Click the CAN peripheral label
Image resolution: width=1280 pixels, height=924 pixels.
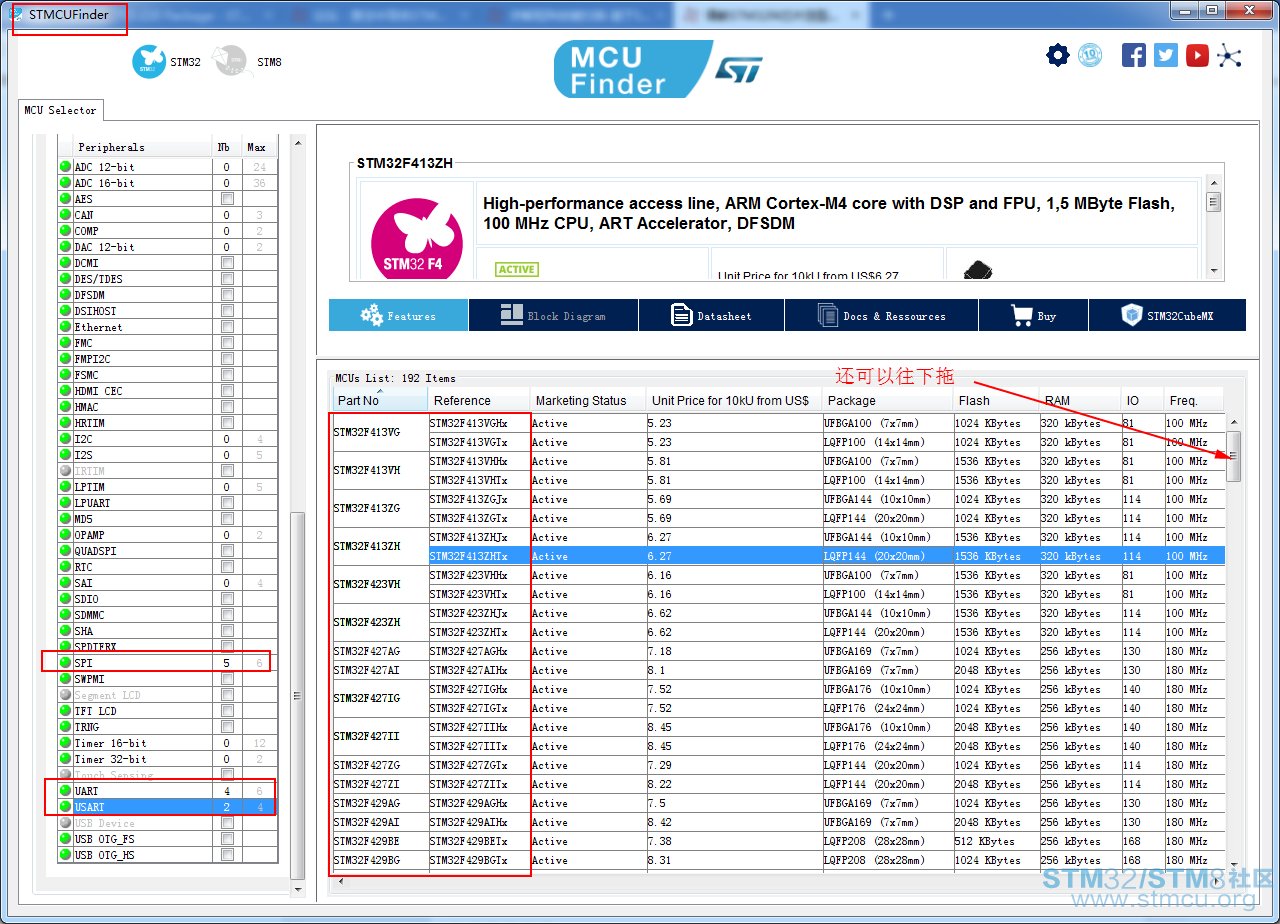pyautogui.click(x=84, y=215)
